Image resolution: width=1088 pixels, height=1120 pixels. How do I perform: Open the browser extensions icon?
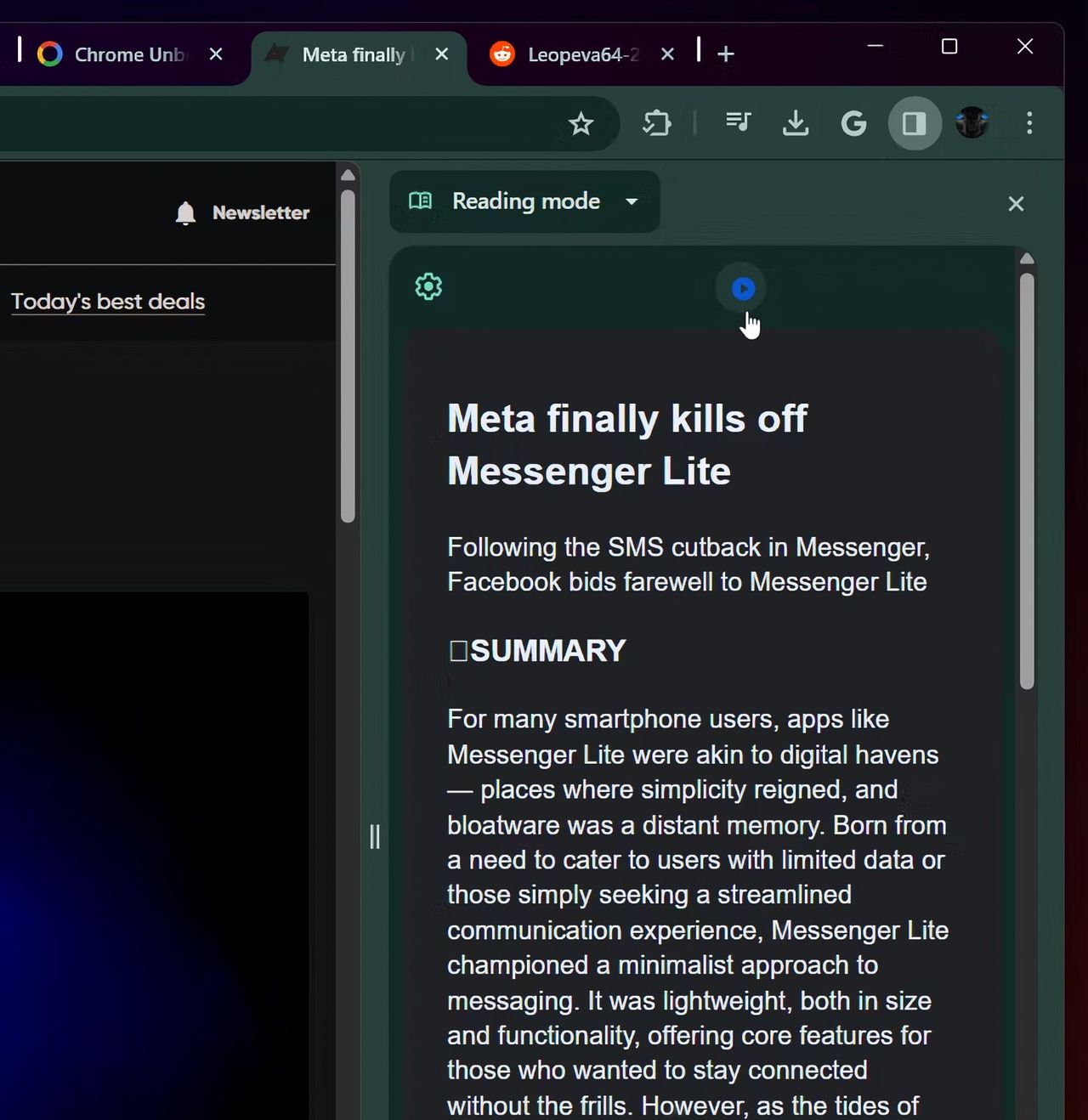[x=656, y=123]
